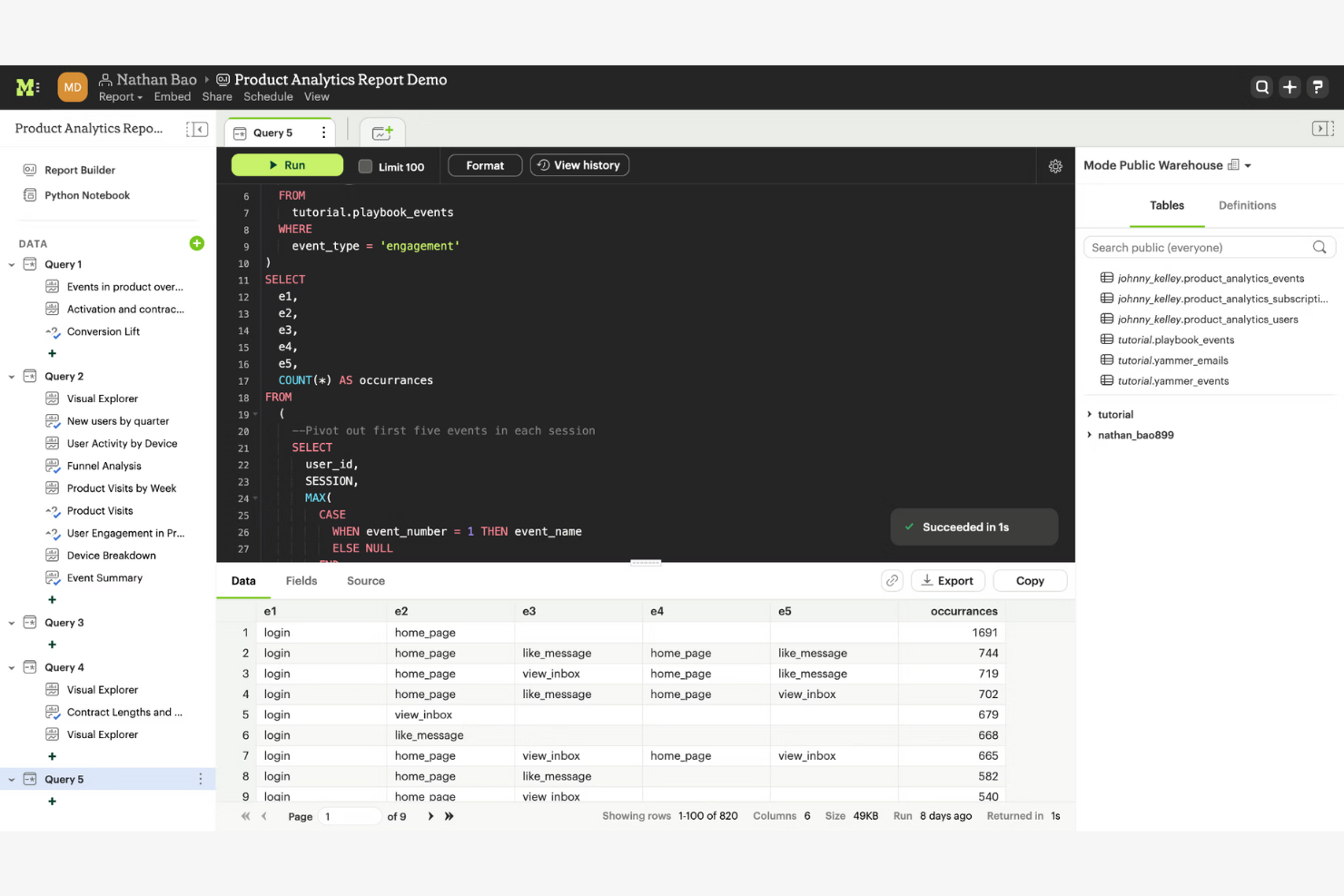This screenshot has width=1344, height=896.
Task: Click the copy link icon beside Export
Action: pyautogui.click(x=892, y=581)
